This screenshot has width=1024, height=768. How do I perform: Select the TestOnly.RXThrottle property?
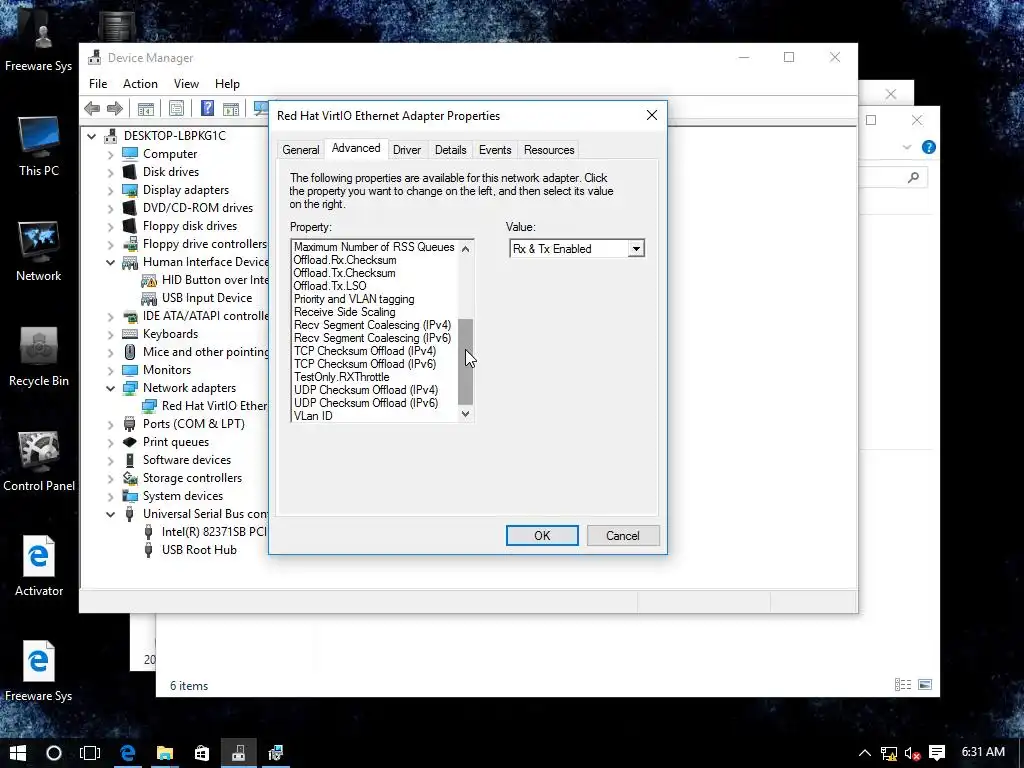point(342,377)
